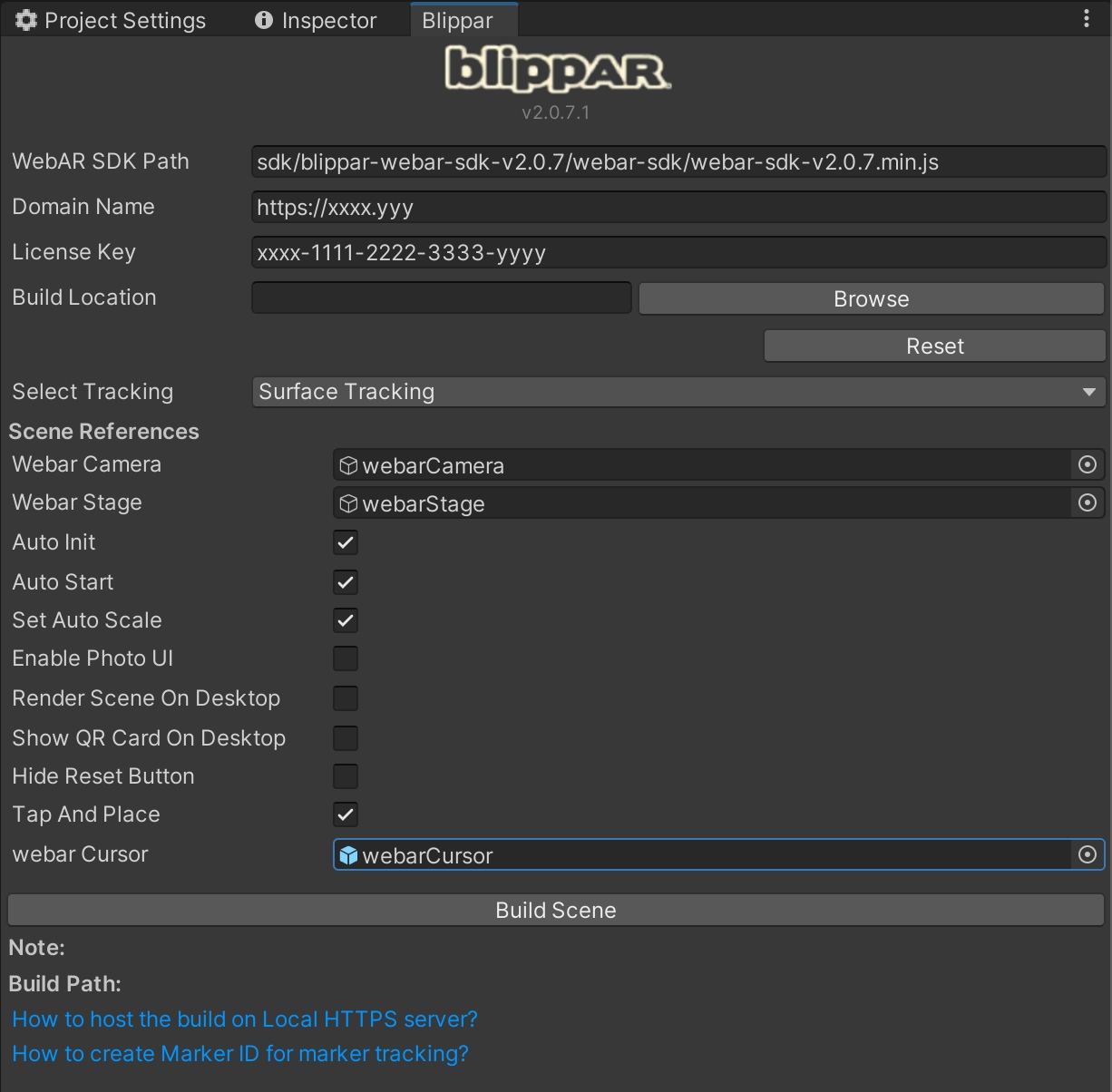Click the Blippar logo image
Viewport: 1112px width, 1092px height.
[557, 70]
